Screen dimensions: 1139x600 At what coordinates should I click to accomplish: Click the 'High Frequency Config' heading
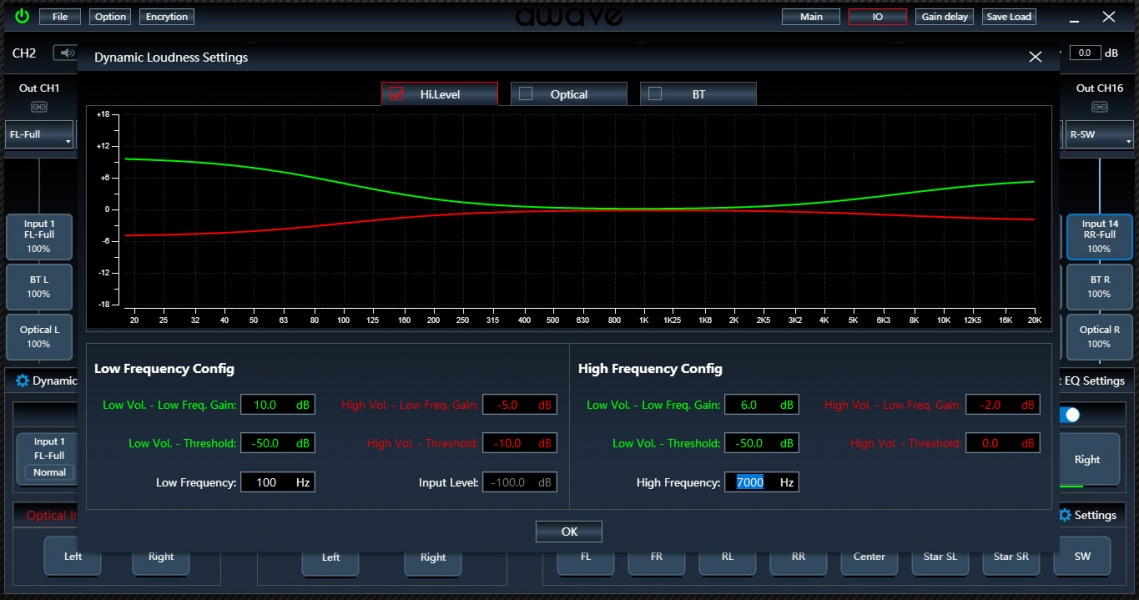pos(650,369)
